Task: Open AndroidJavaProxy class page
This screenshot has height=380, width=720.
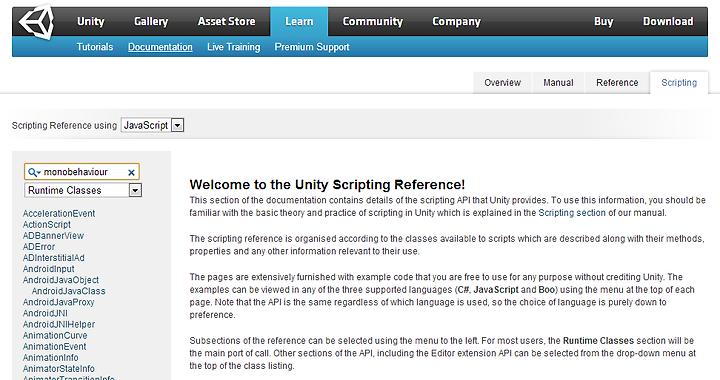Action: pyautogui.click(x=58, y=302)
